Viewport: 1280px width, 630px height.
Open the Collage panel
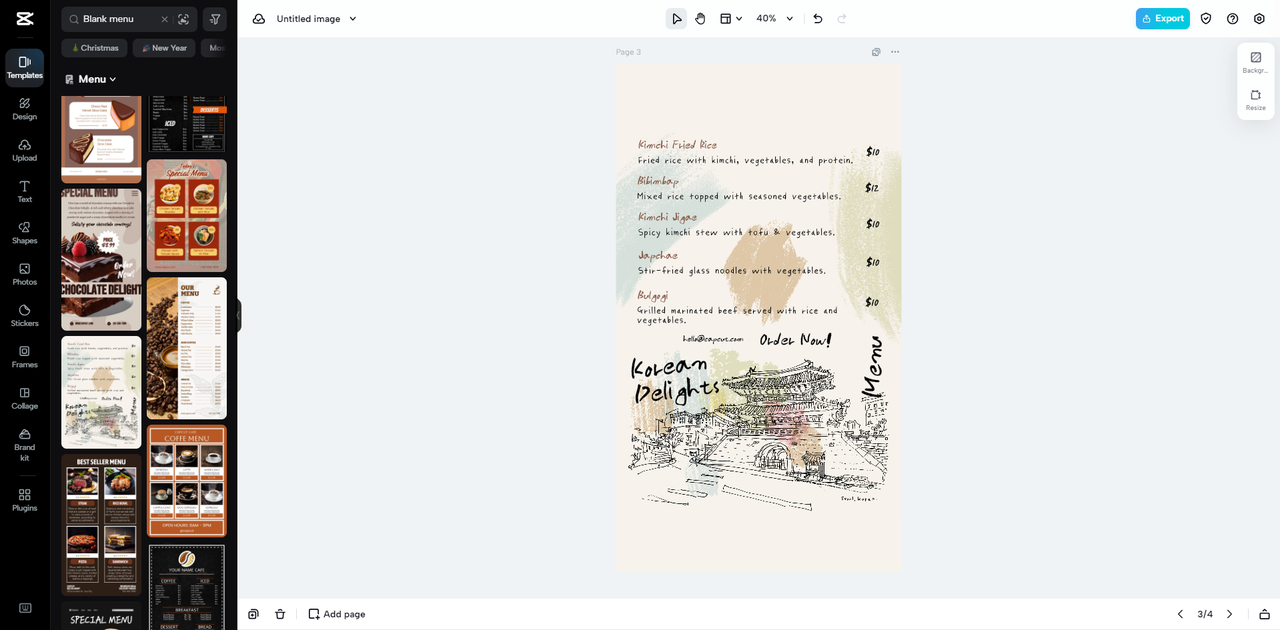[x=25, y=398]
